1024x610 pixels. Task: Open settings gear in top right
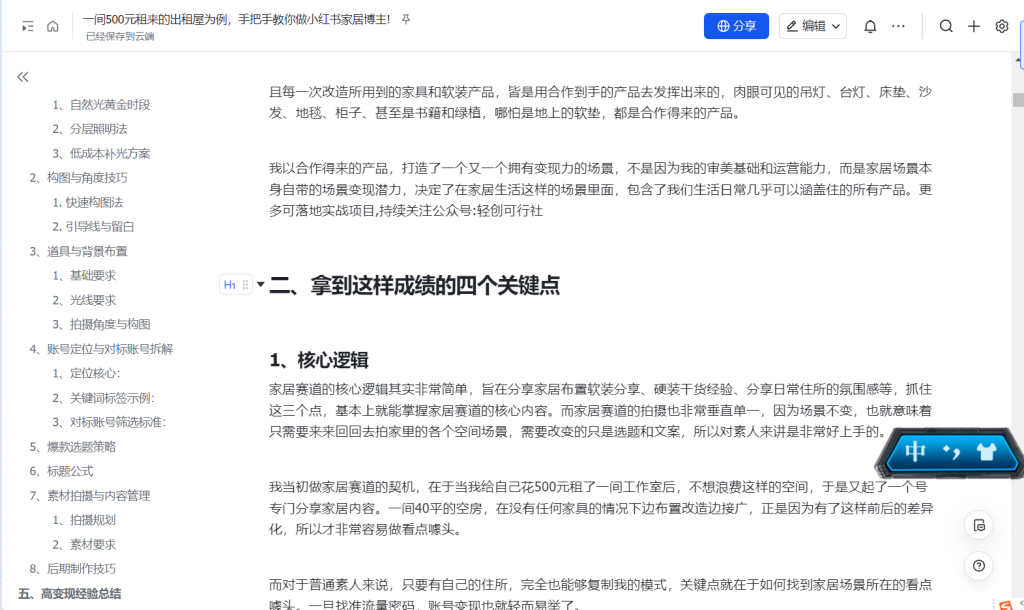click(1001, 26)
